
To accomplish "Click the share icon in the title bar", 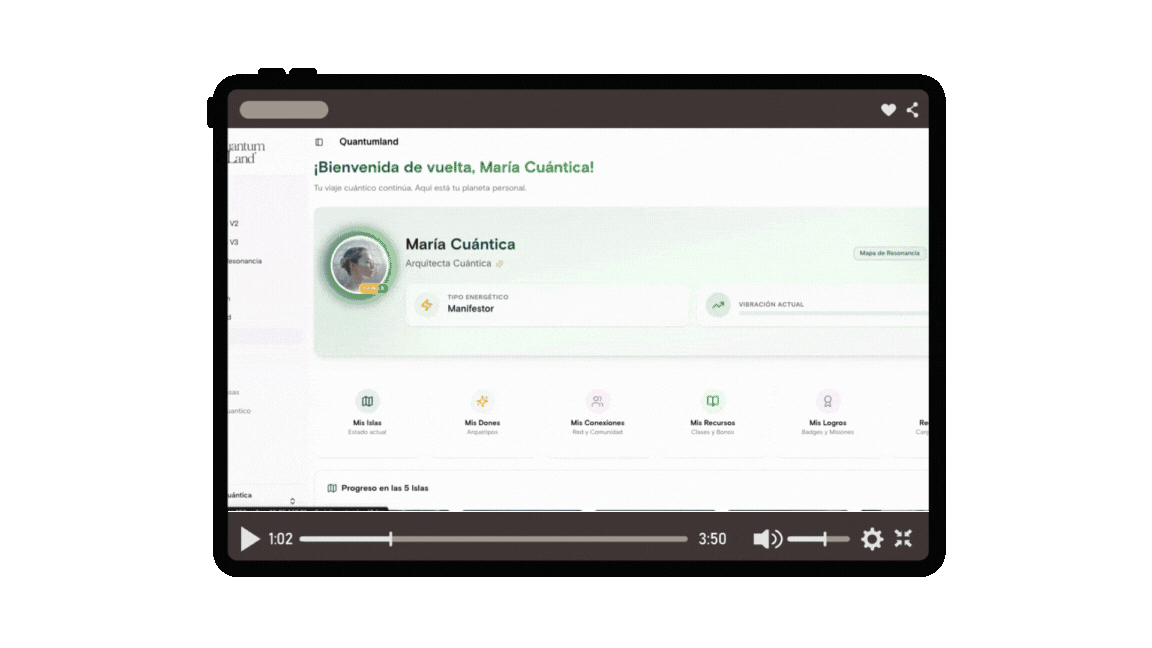I will click(x=912, y=110).
